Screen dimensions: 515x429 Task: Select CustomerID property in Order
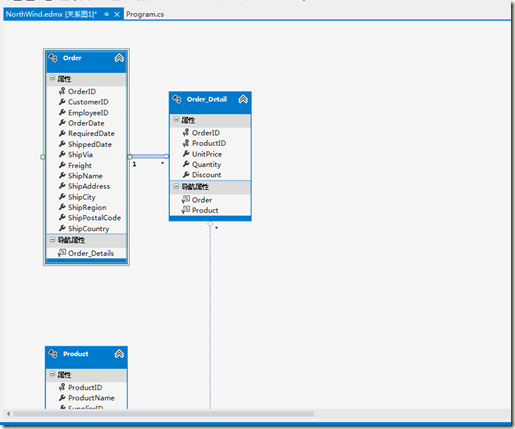88,102
